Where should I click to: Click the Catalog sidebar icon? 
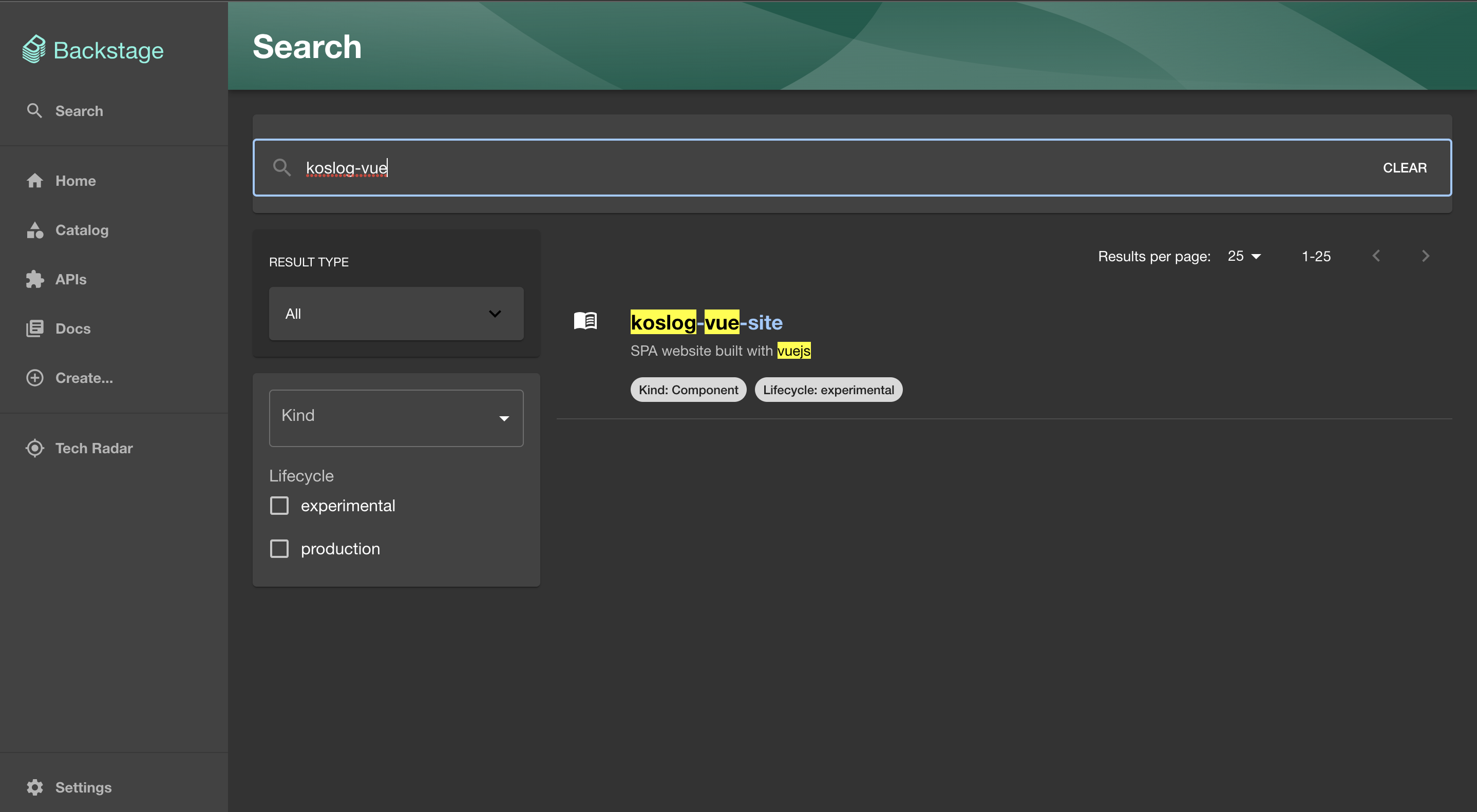coord(35,230)
